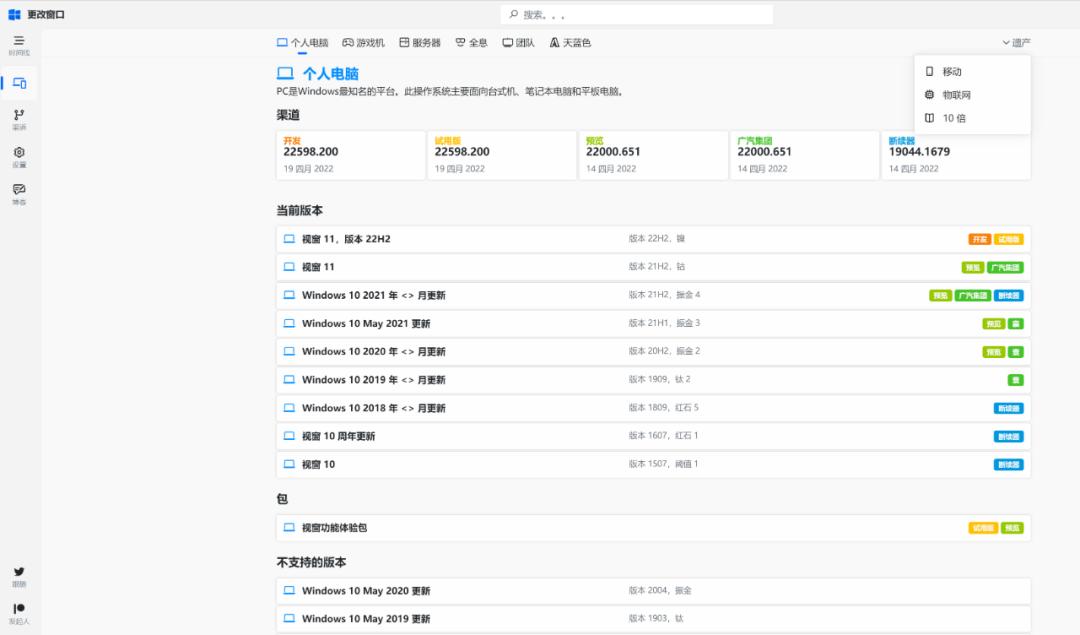This screenshot has width=1080, height=635.
Task: Click the blog chat icon in sidebar
Action: (x=19, y=191)
